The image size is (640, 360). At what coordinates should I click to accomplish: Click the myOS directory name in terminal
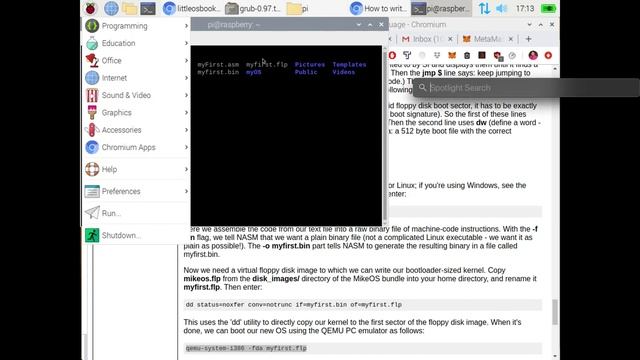point(253,72)
